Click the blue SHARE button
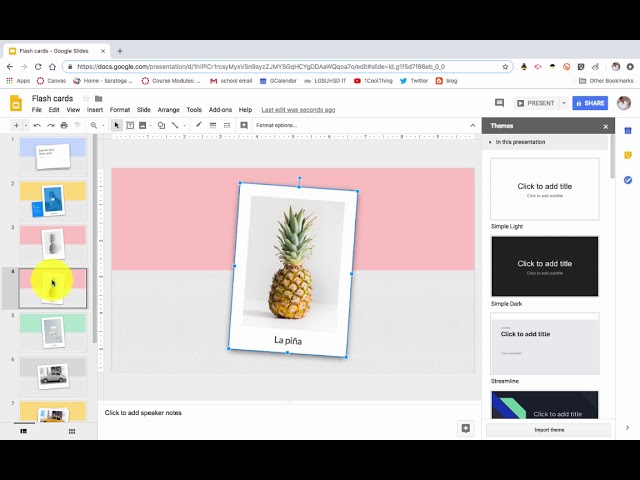This screenshot has width=640, height=480. [590, 103]
